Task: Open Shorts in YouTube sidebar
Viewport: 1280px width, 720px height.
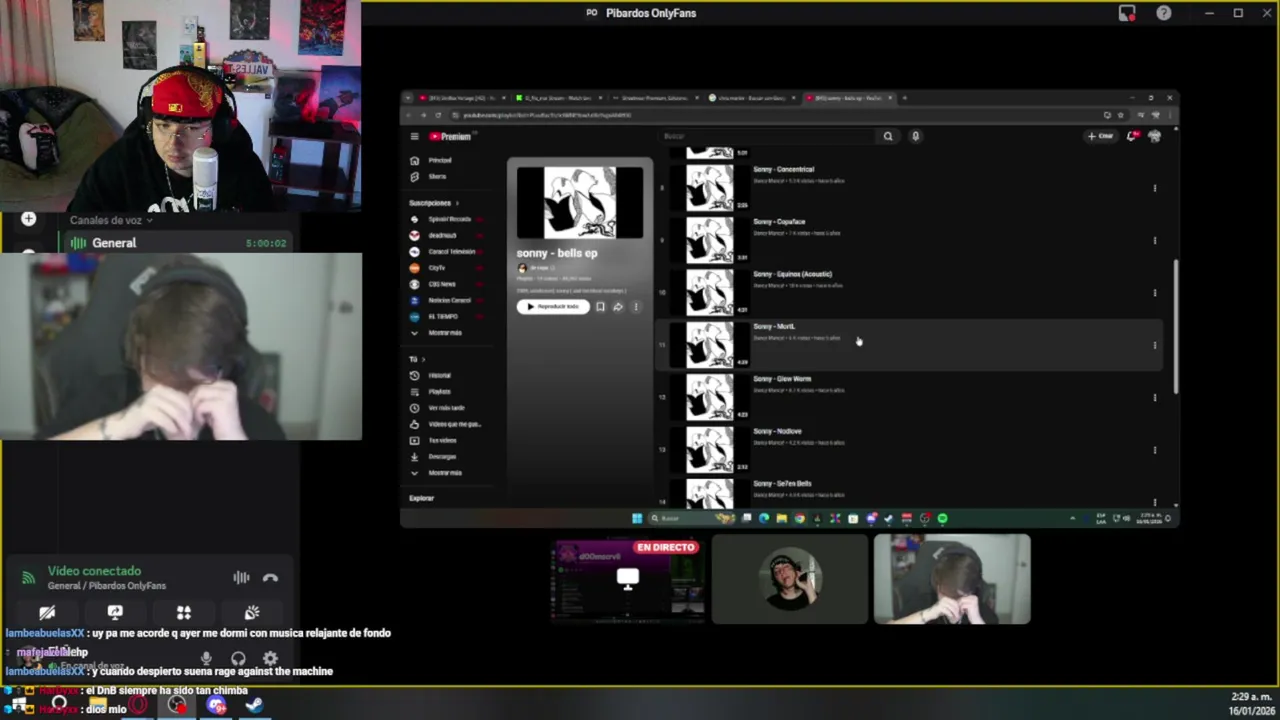Action: coord(437,176)
